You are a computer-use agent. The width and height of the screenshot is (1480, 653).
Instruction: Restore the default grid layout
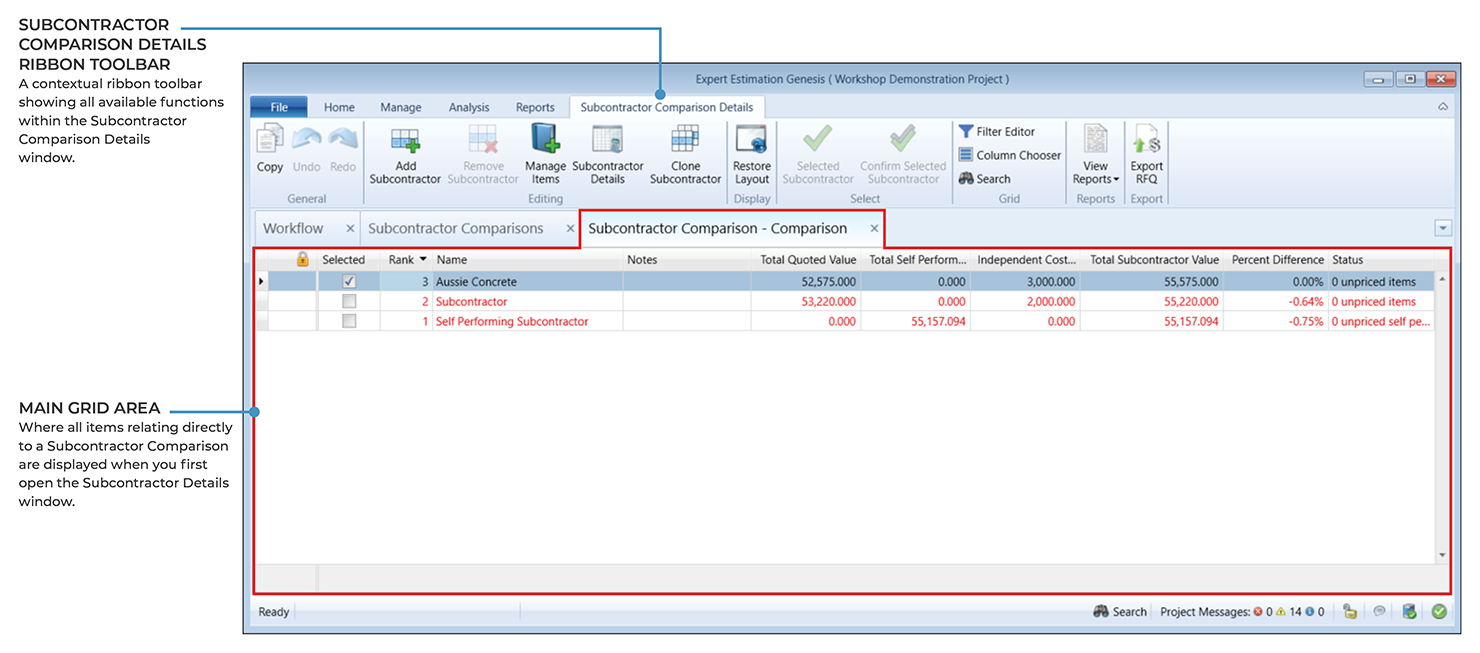click(751, 140)
